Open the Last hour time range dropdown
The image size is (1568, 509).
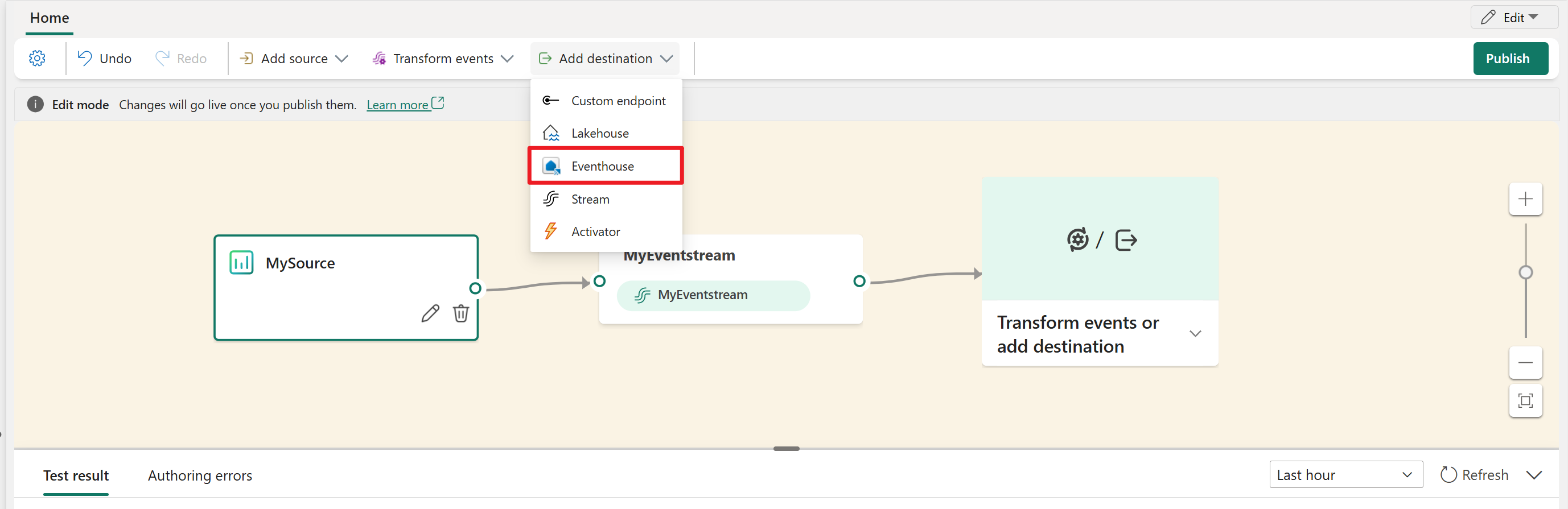coord(1346,475)
